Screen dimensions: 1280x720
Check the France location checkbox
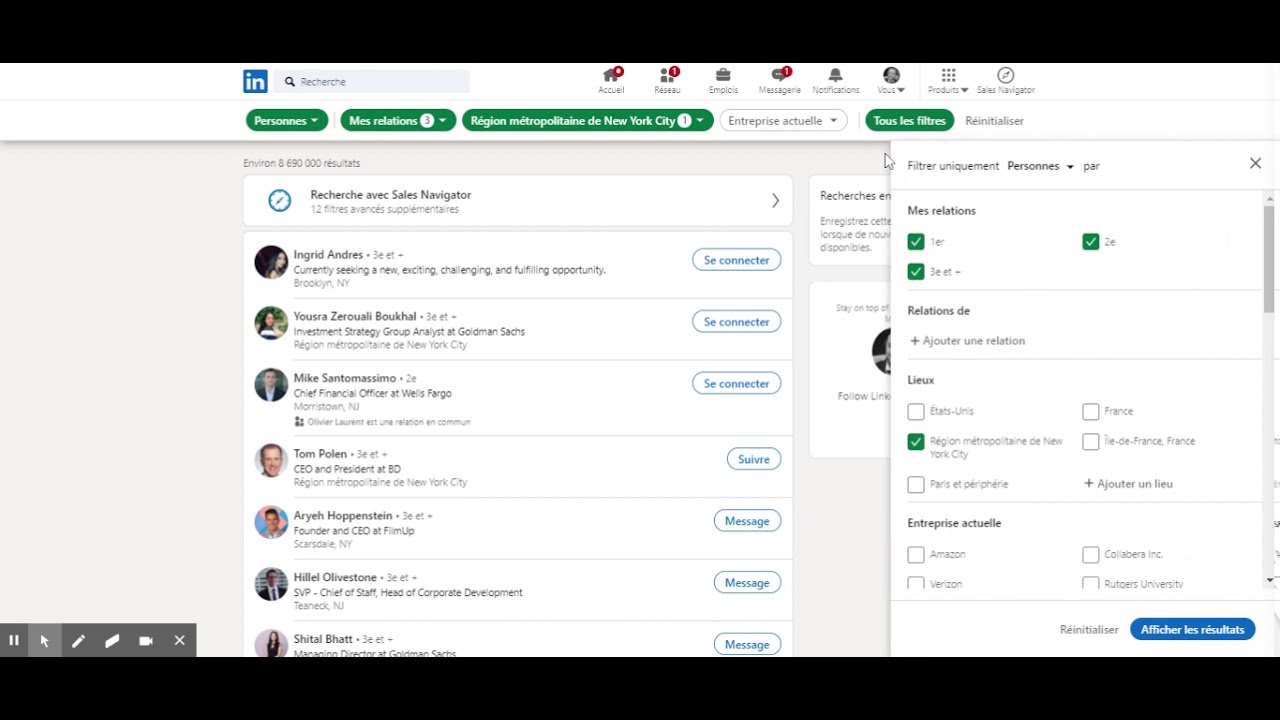click(1091, 411)
